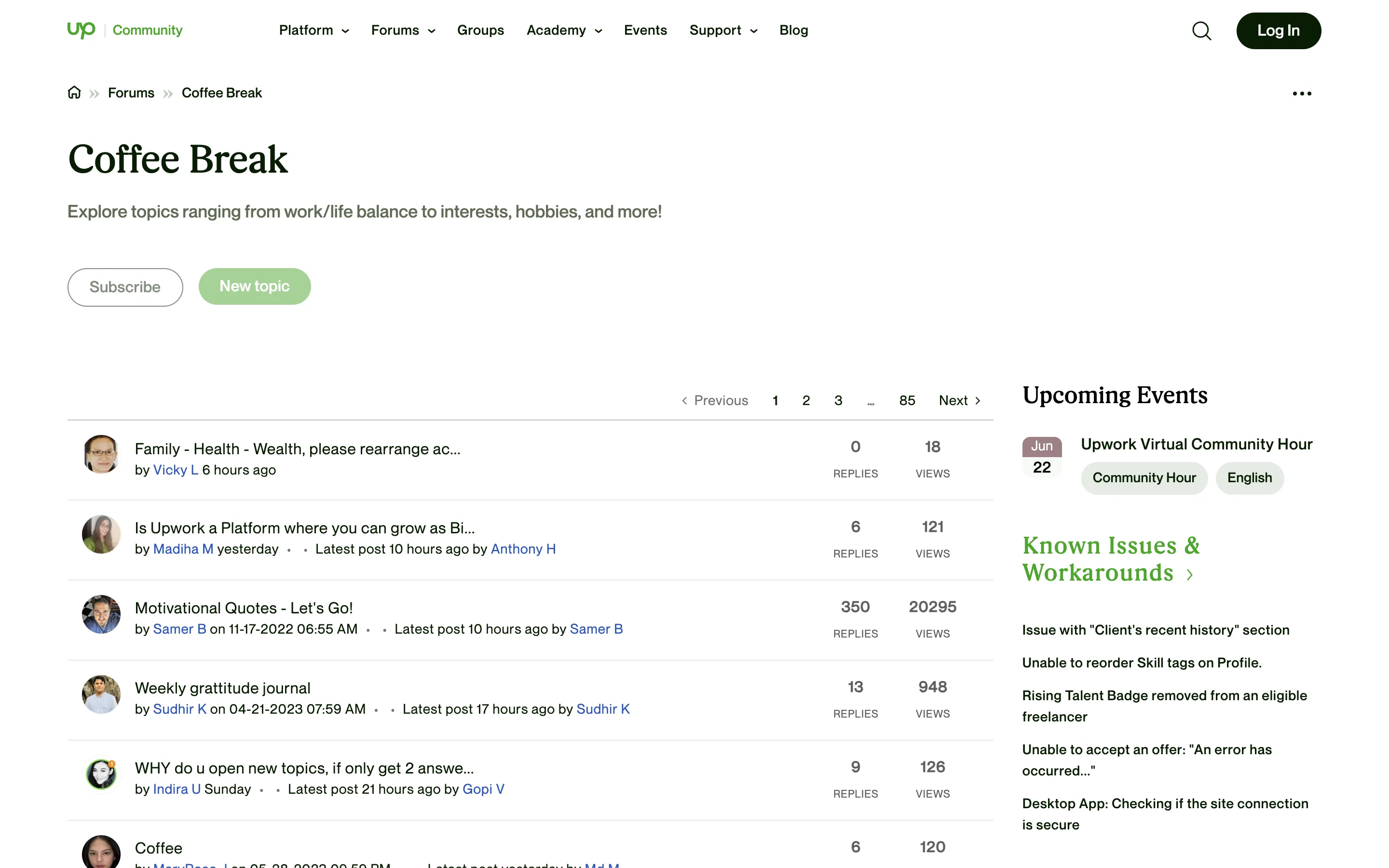Go to the Groups menu item

[x=480, y=30]
